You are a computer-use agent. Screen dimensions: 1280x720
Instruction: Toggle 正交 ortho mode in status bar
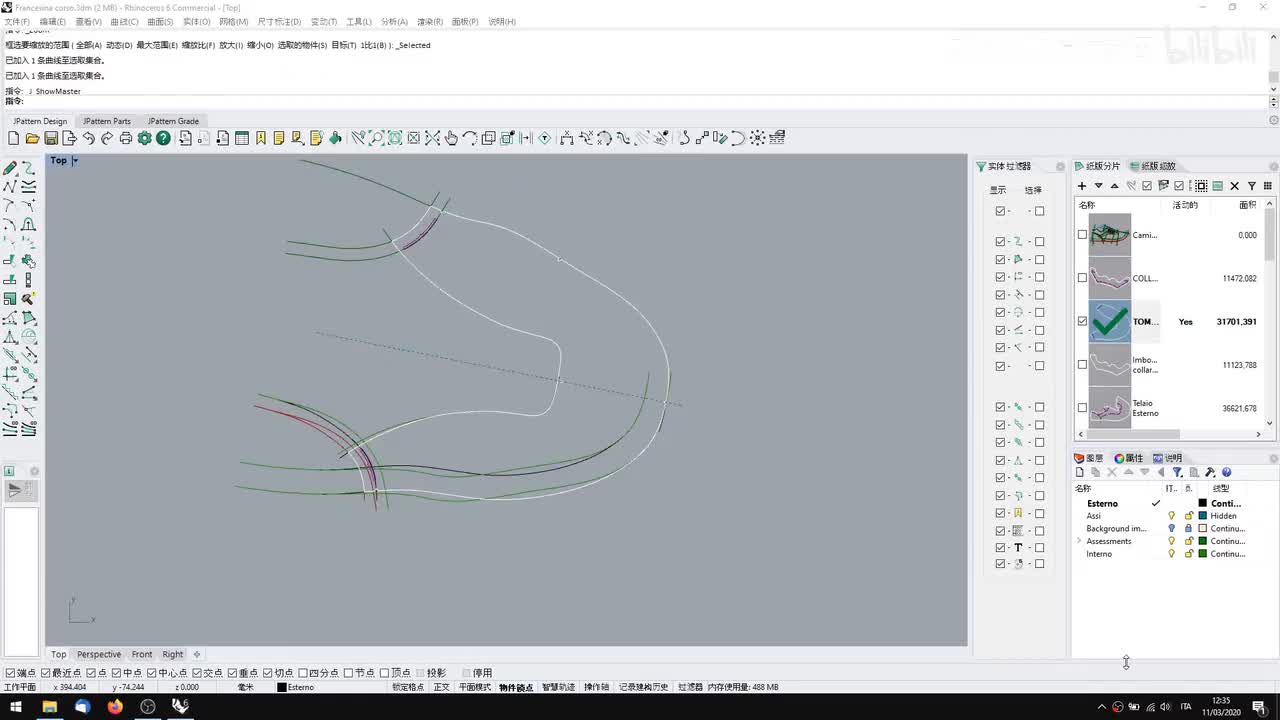[441, 687]
